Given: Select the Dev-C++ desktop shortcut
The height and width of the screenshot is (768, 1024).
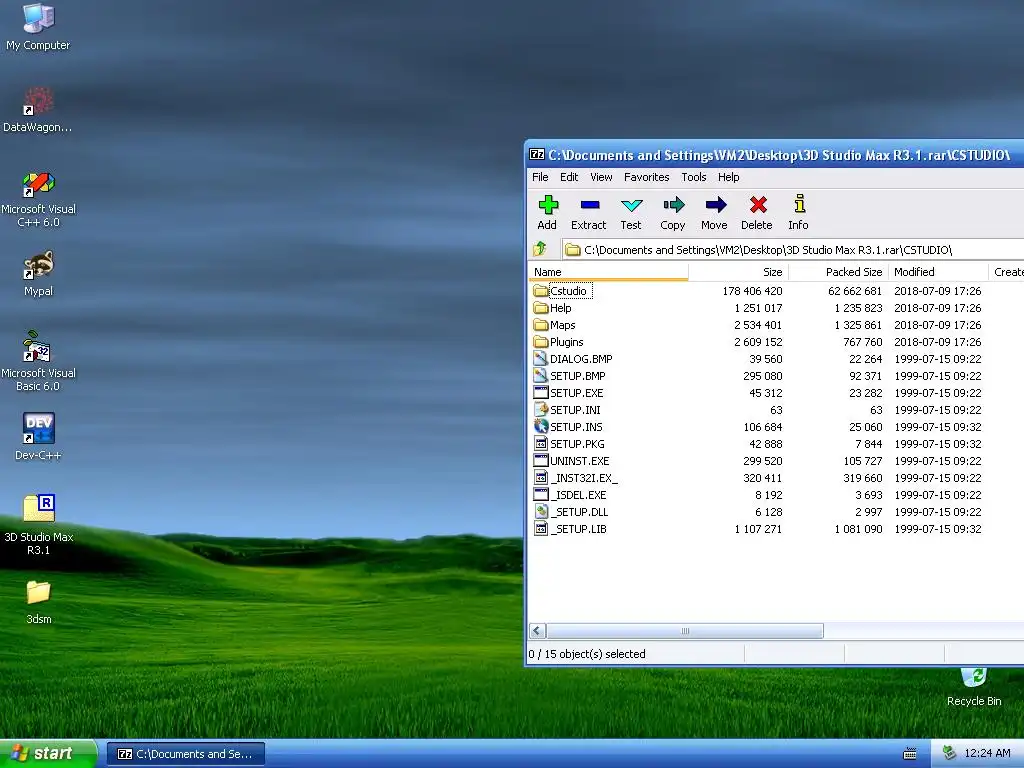Looking at the screenshot, I should (38, 437).
